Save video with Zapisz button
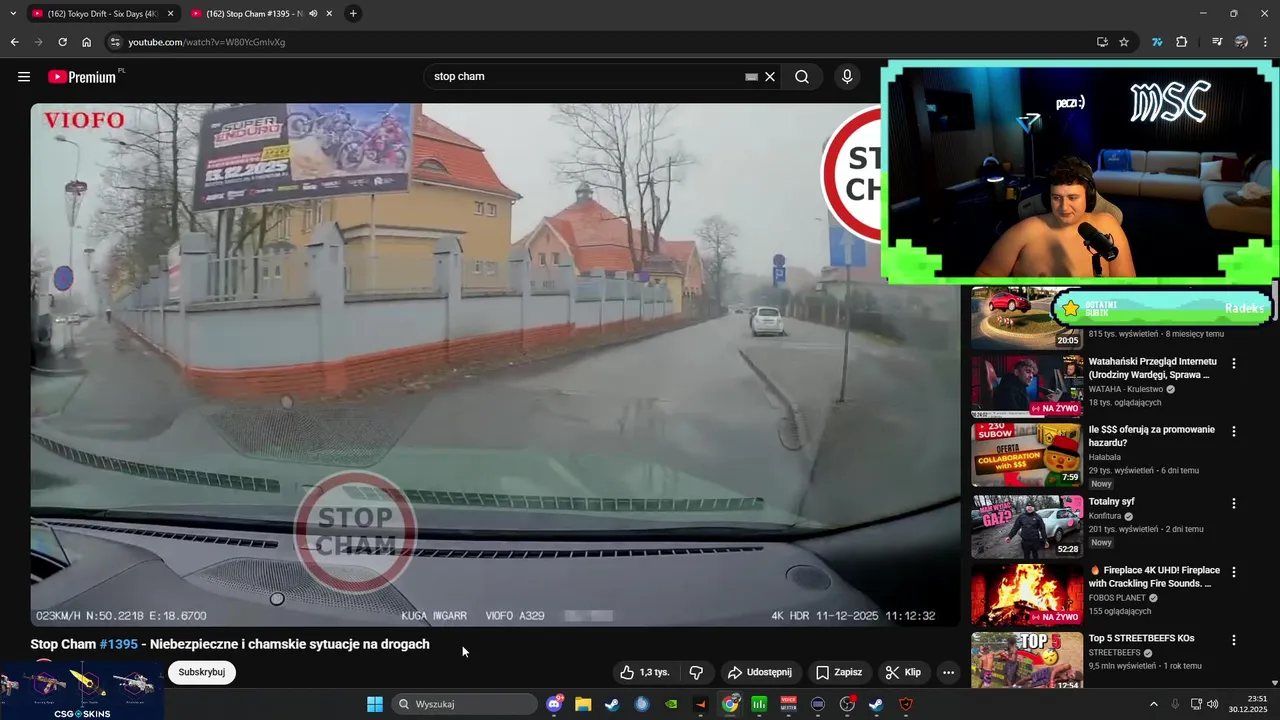This screenshot has width=1280, height=720. 838,672
